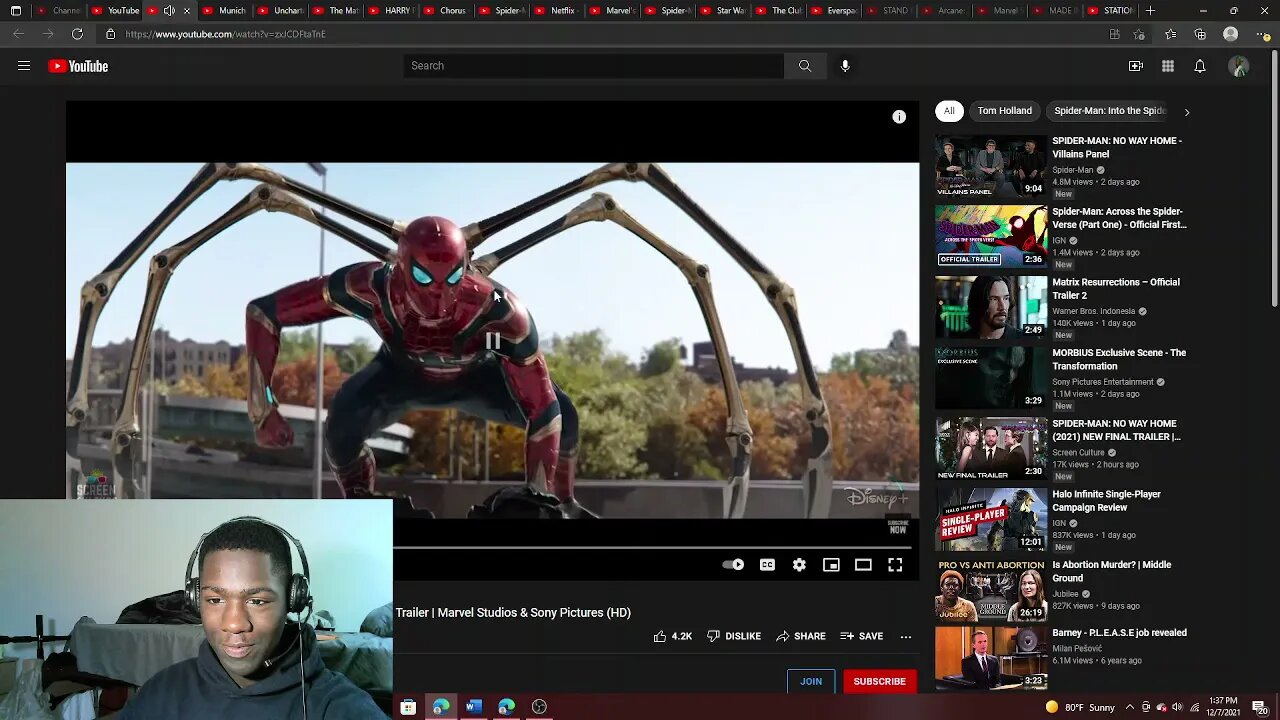Go to the YouTube home logo
The width and height of the screenshot is (1280, 720).
pos(78,66)
